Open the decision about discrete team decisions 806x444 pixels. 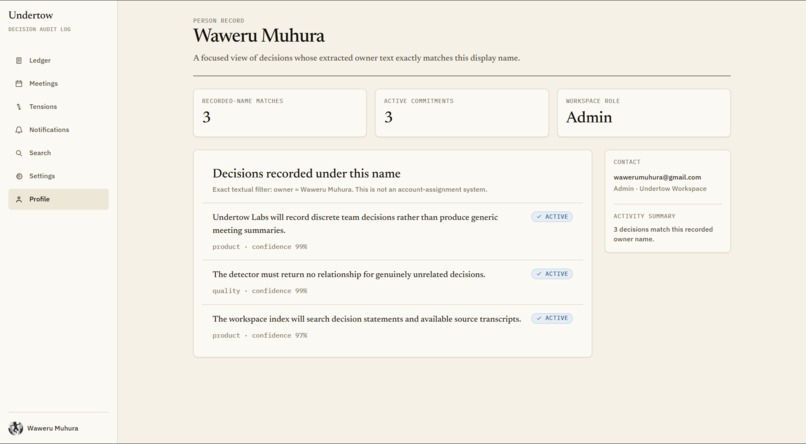[x=393, y=231]
